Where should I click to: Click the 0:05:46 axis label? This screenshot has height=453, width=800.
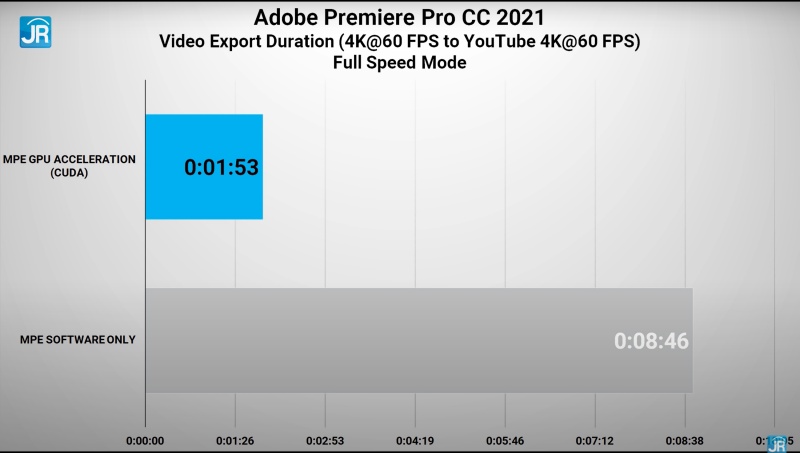(505, 440)
